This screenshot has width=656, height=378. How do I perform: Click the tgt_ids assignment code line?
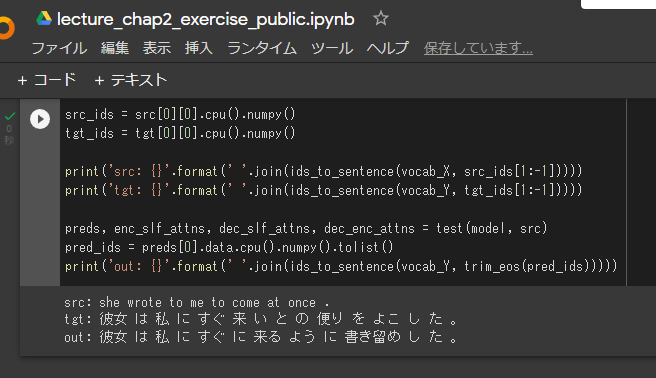point(180,133)
